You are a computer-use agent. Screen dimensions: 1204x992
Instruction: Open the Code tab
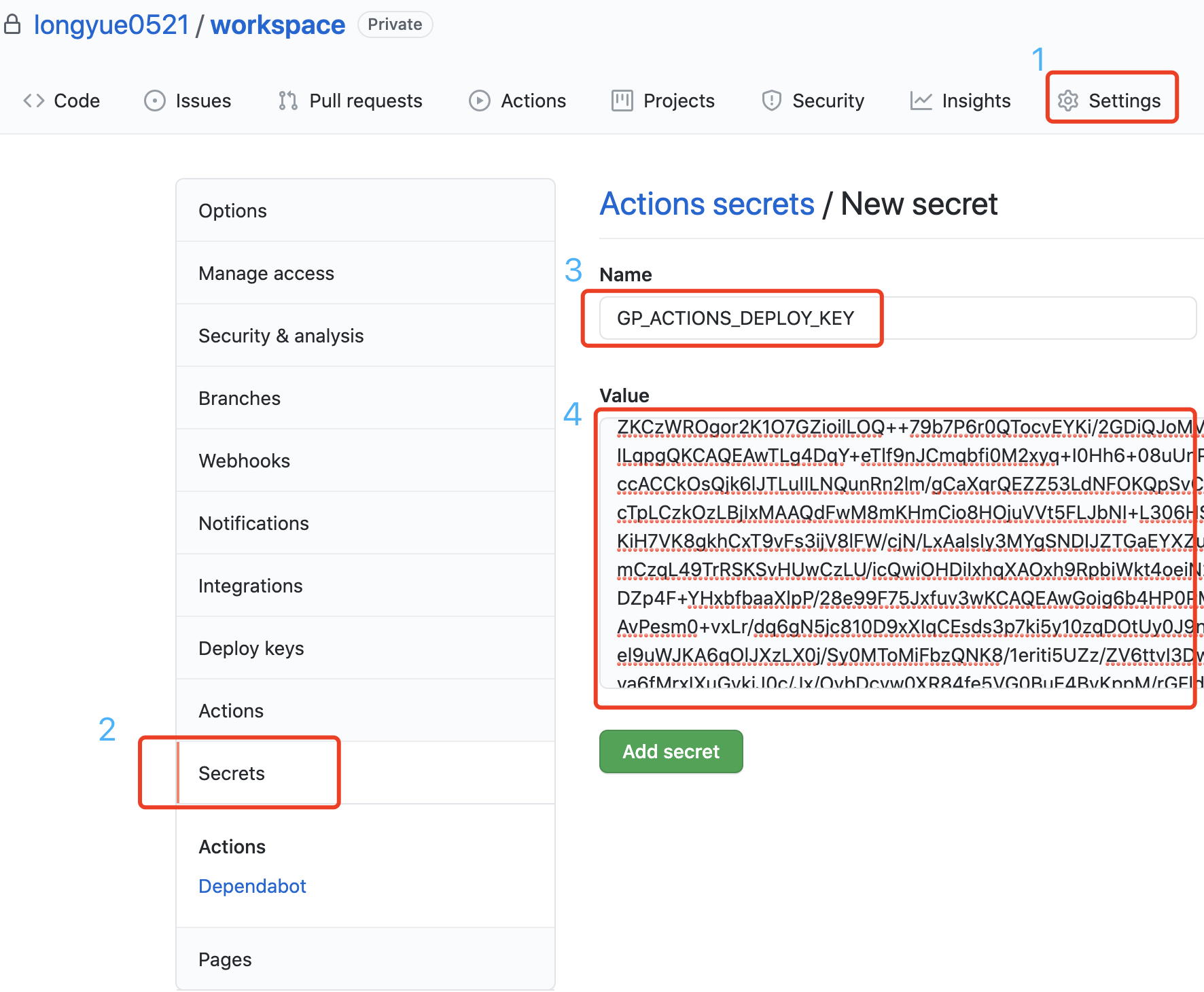62,101
